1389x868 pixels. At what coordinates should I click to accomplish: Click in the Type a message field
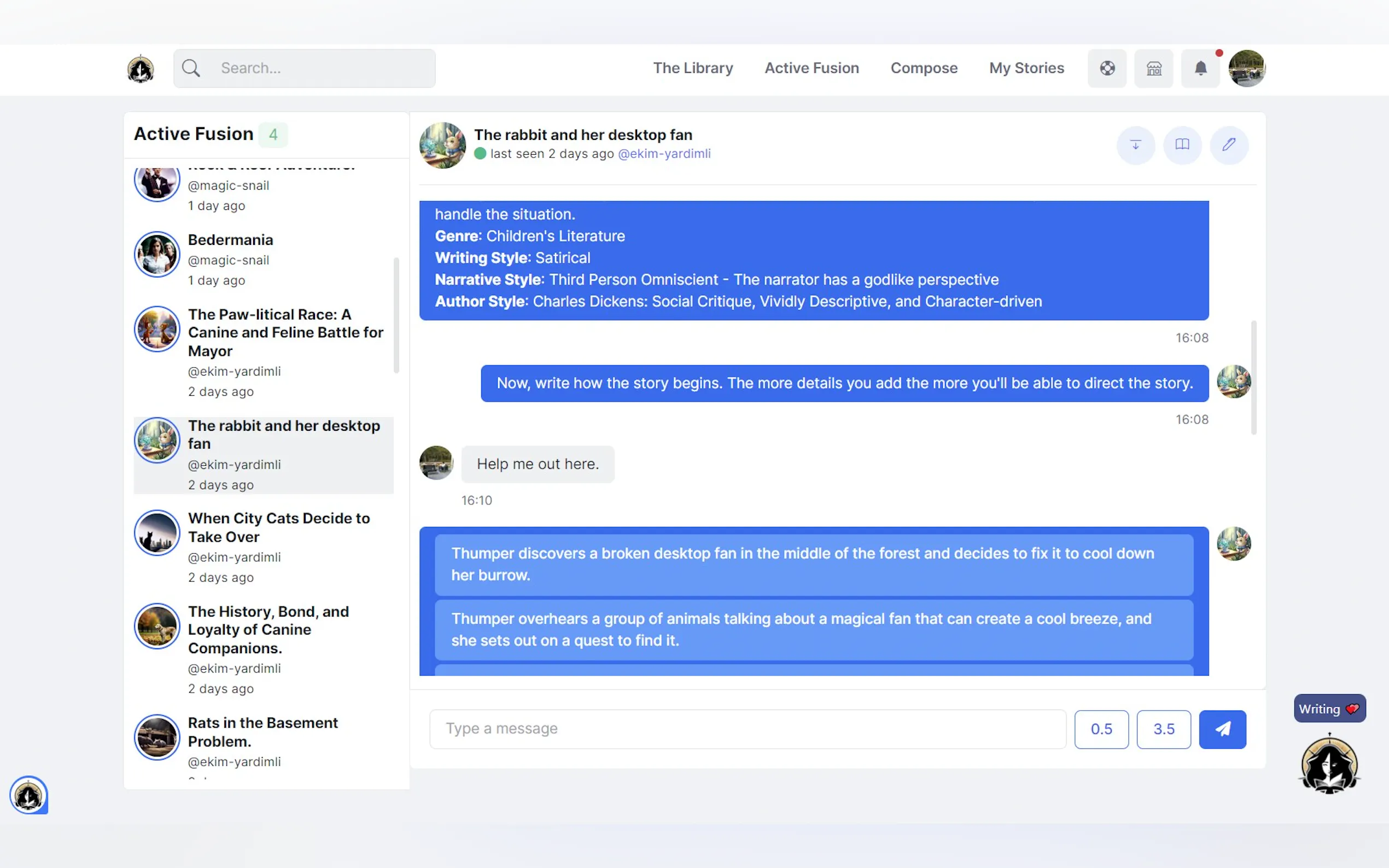[x=746, y=729]
